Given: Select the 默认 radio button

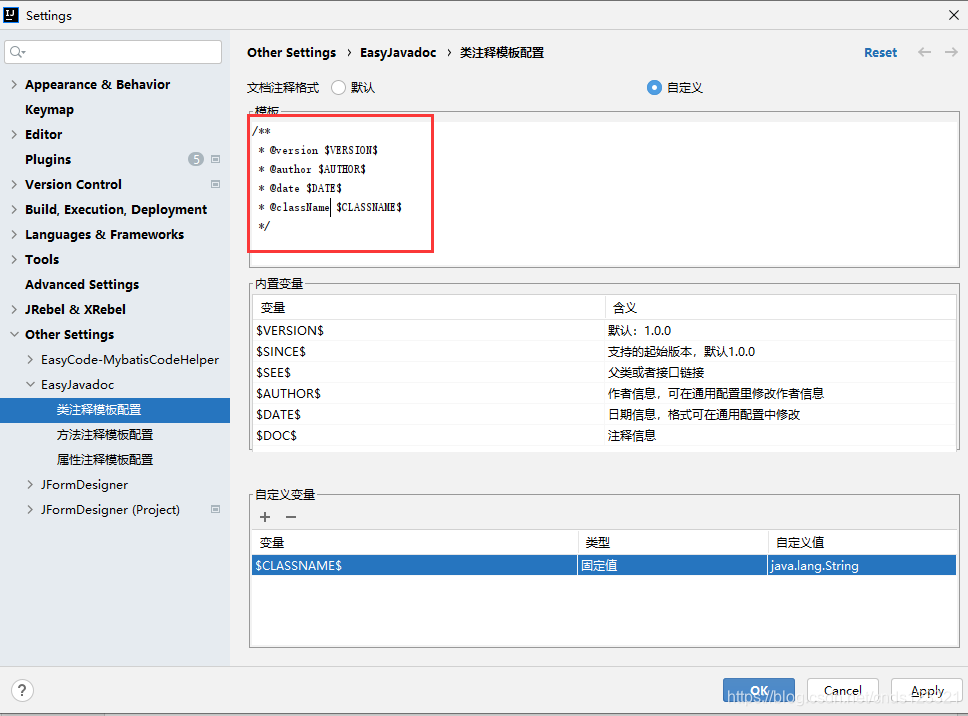Looking at the screenshot, I should (x=338, y=88).
